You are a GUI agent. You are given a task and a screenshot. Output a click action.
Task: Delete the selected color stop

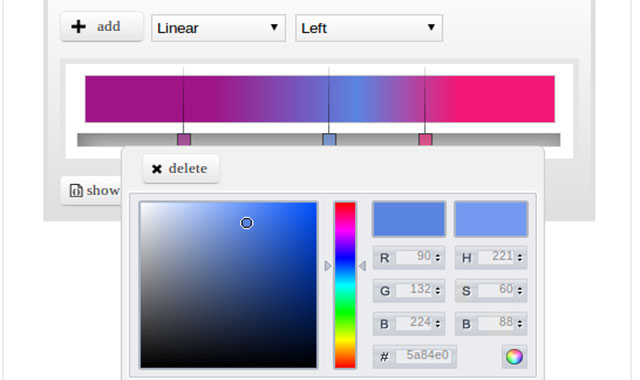[181, 169]
